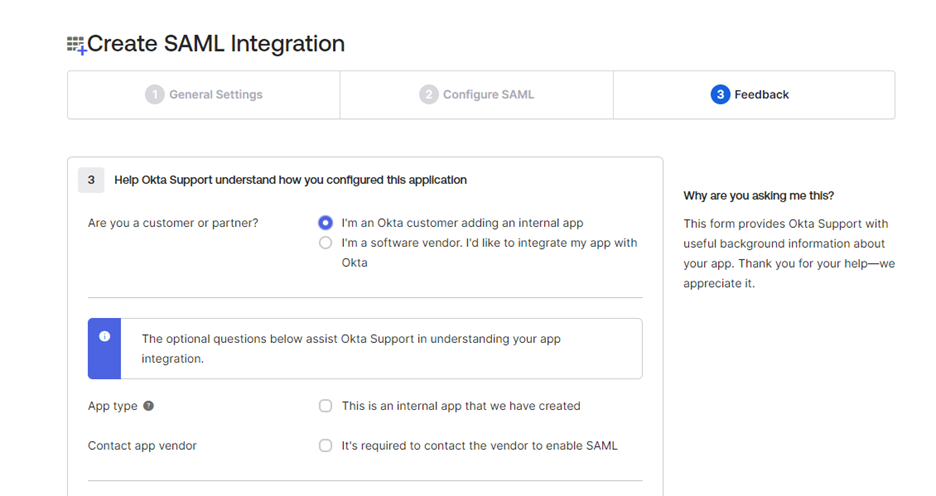Select the software vendor radio button
The image size is (936, 496).
(325, 243)
